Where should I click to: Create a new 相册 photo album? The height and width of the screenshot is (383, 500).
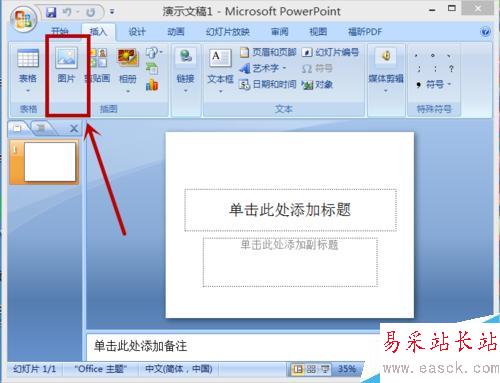pyautogui.click(x=128, y=65)
